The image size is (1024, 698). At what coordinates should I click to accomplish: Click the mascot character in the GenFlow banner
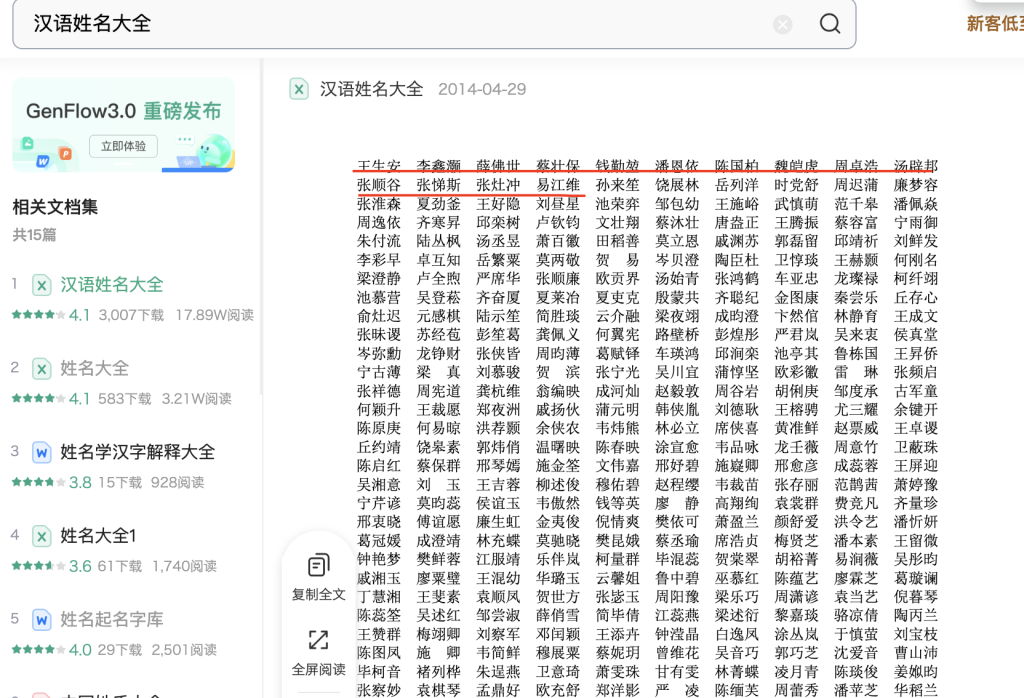212,150
